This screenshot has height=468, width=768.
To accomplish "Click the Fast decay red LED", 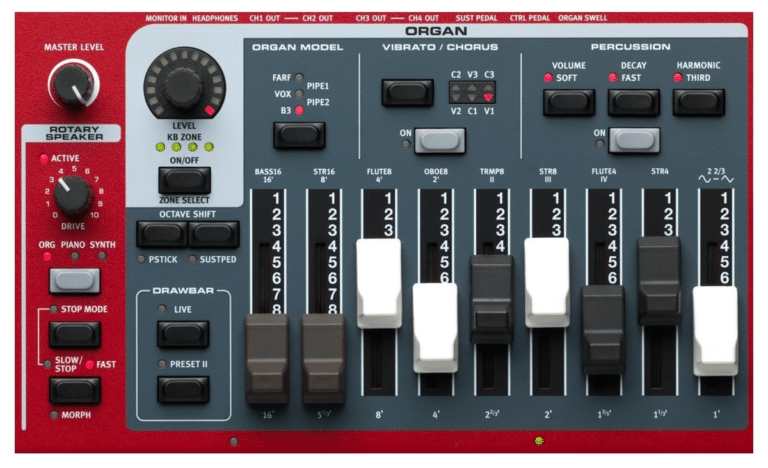I will 613,77.
